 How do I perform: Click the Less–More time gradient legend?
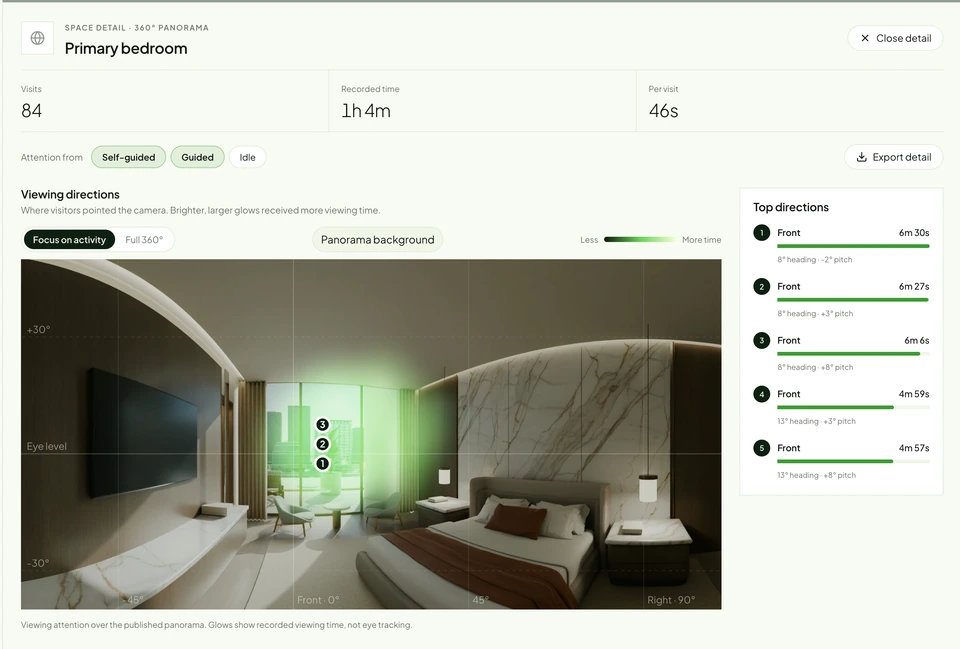(x=640, y=240)
